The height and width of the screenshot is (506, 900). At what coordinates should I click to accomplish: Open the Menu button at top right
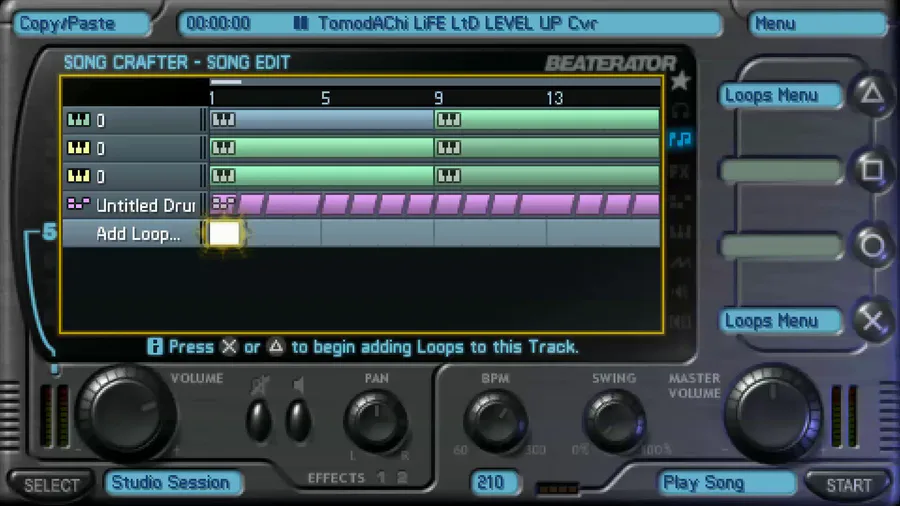[x=817, y=24]
